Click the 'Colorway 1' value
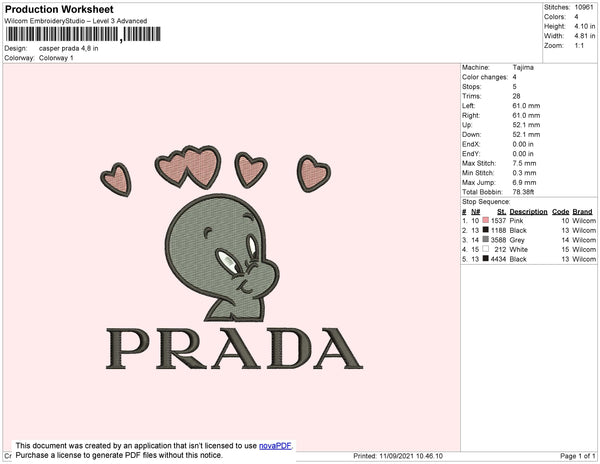Viewport: 600px width, 464px height. (x=56, y=58)
